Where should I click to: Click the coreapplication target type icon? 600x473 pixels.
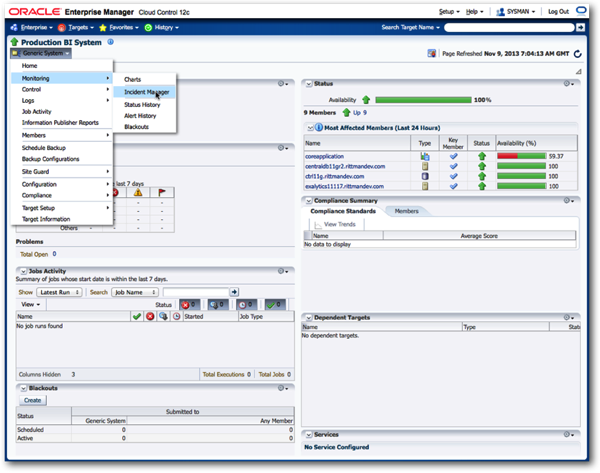425,156
